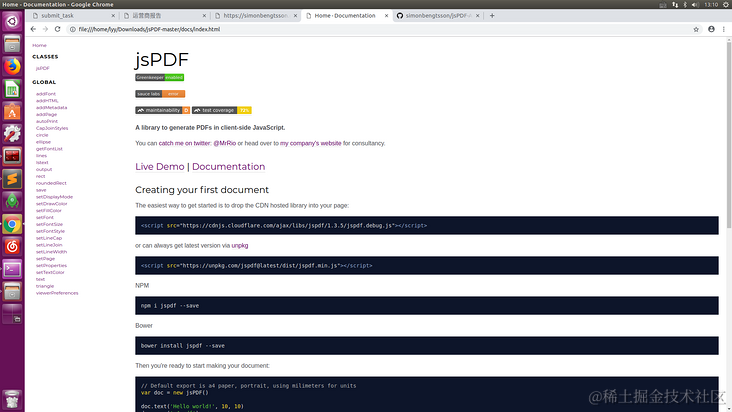The height and width of the screenshot is (412, 732).
Task: Open the addHTML sidebar link
Action: (x=47, y=101)
